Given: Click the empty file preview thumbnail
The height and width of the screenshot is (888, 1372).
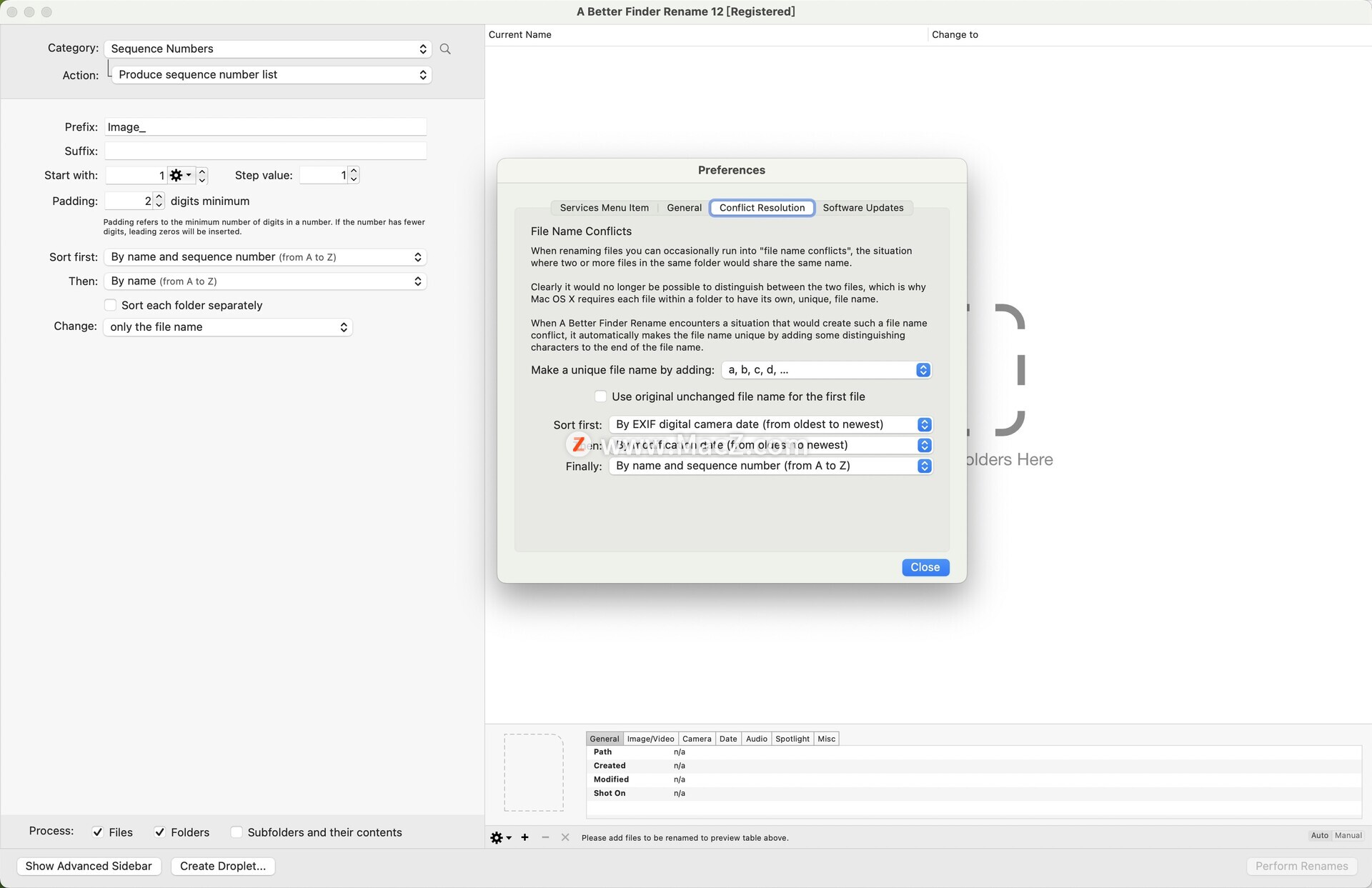Looking at the screenshot, I should point(534,772).
